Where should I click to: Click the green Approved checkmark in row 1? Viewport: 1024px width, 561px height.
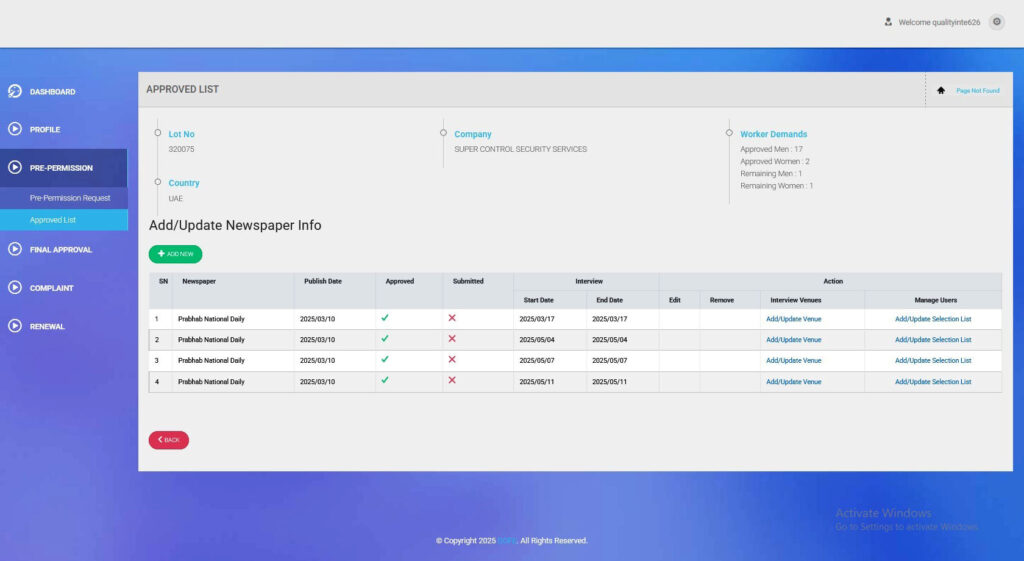(385, 318)
